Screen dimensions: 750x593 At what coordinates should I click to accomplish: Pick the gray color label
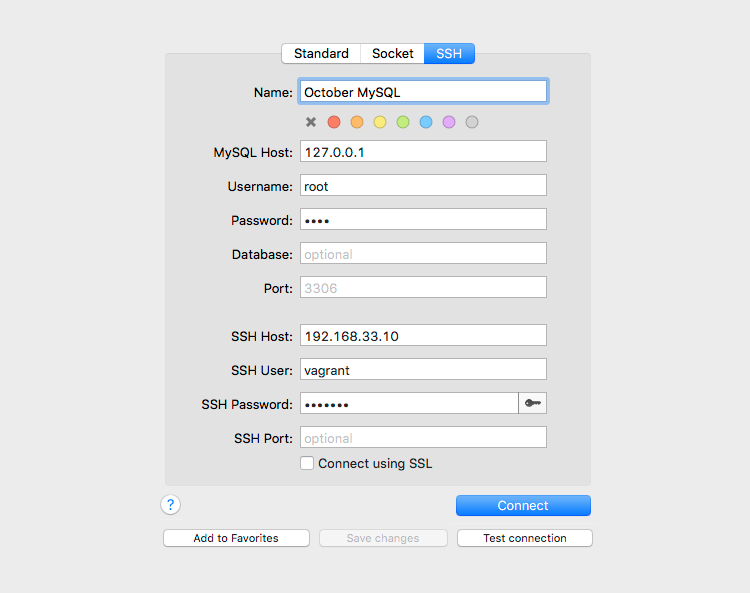tap(472, 122)
